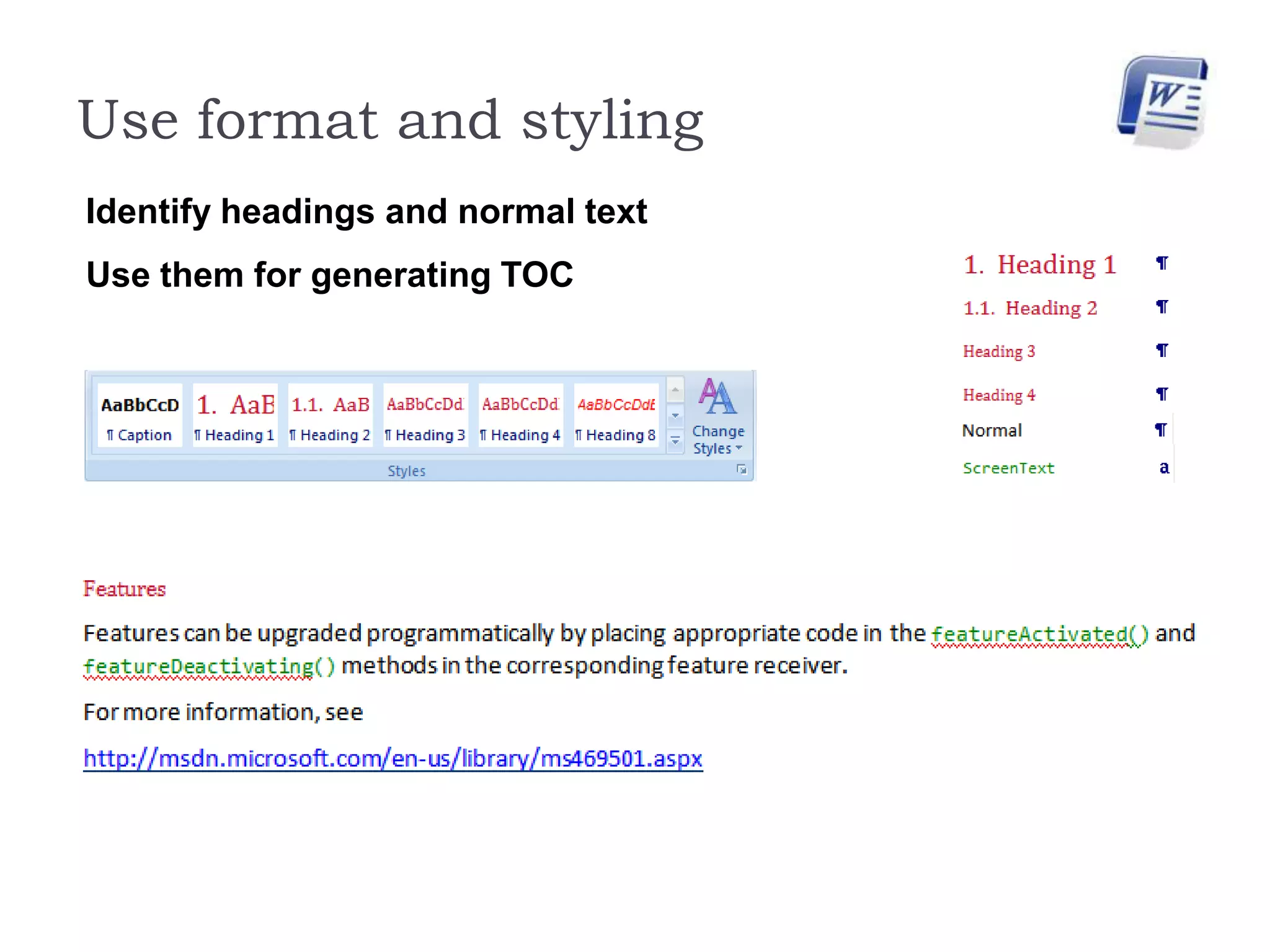
Task: Open the msdn.microsoft.com library link
Action: tap(393, 759)
